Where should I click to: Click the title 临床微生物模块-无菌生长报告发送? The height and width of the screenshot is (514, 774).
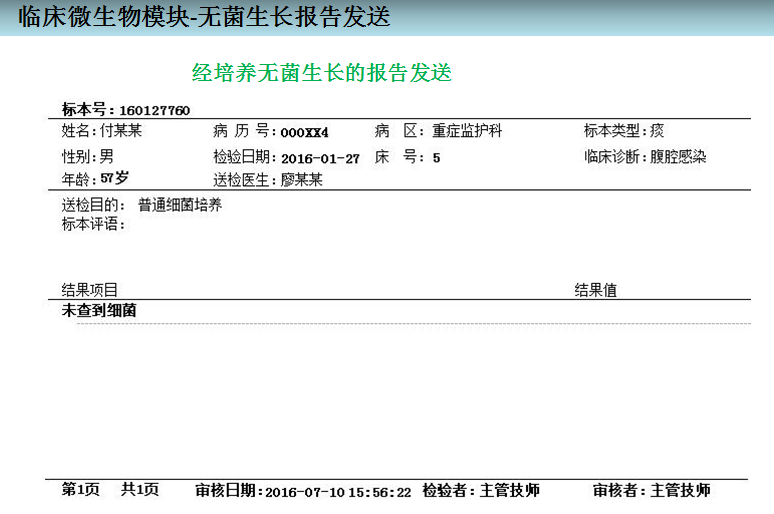tap(204, 17)
